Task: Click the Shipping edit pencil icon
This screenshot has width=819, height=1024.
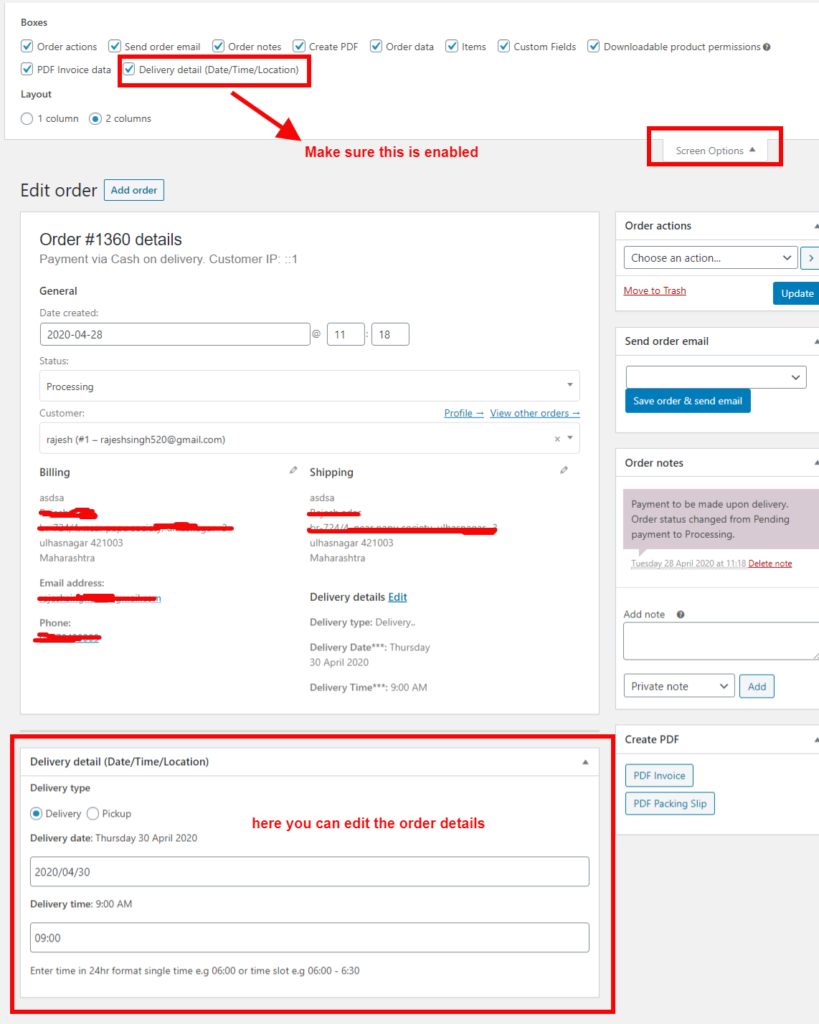Action: point(564,470)
